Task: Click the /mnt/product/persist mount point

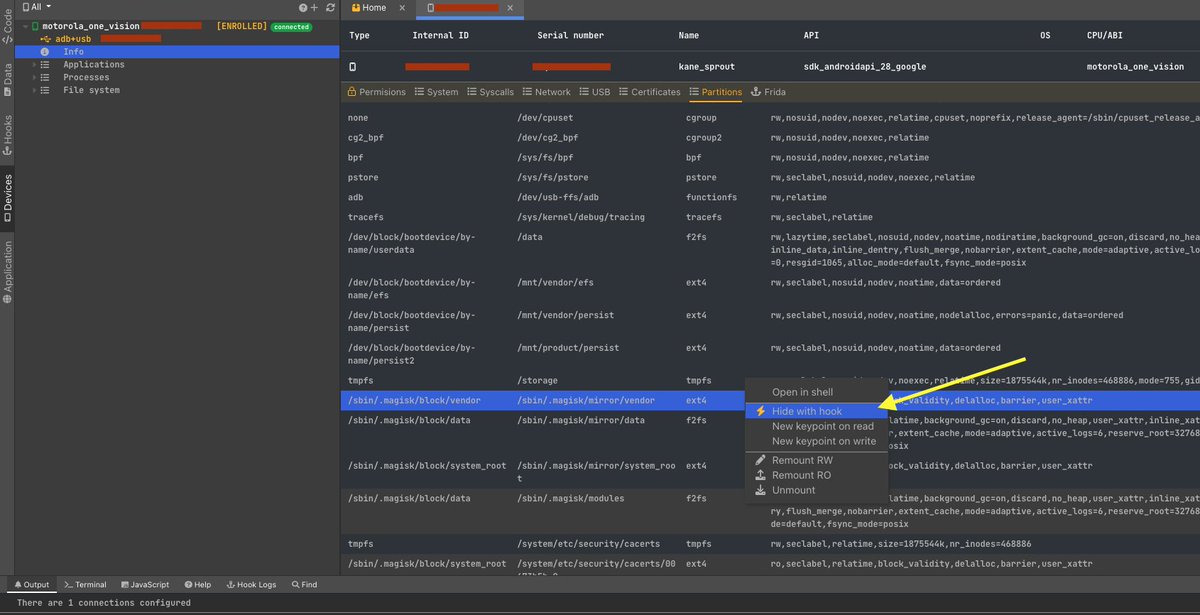Action: coord(568,348)
